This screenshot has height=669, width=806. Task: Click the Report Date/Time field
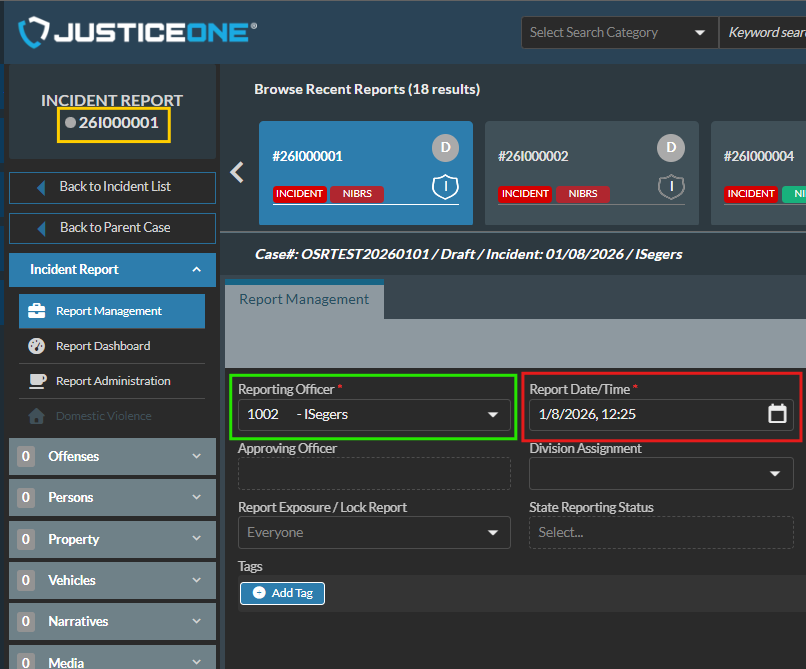click(661, 415)
